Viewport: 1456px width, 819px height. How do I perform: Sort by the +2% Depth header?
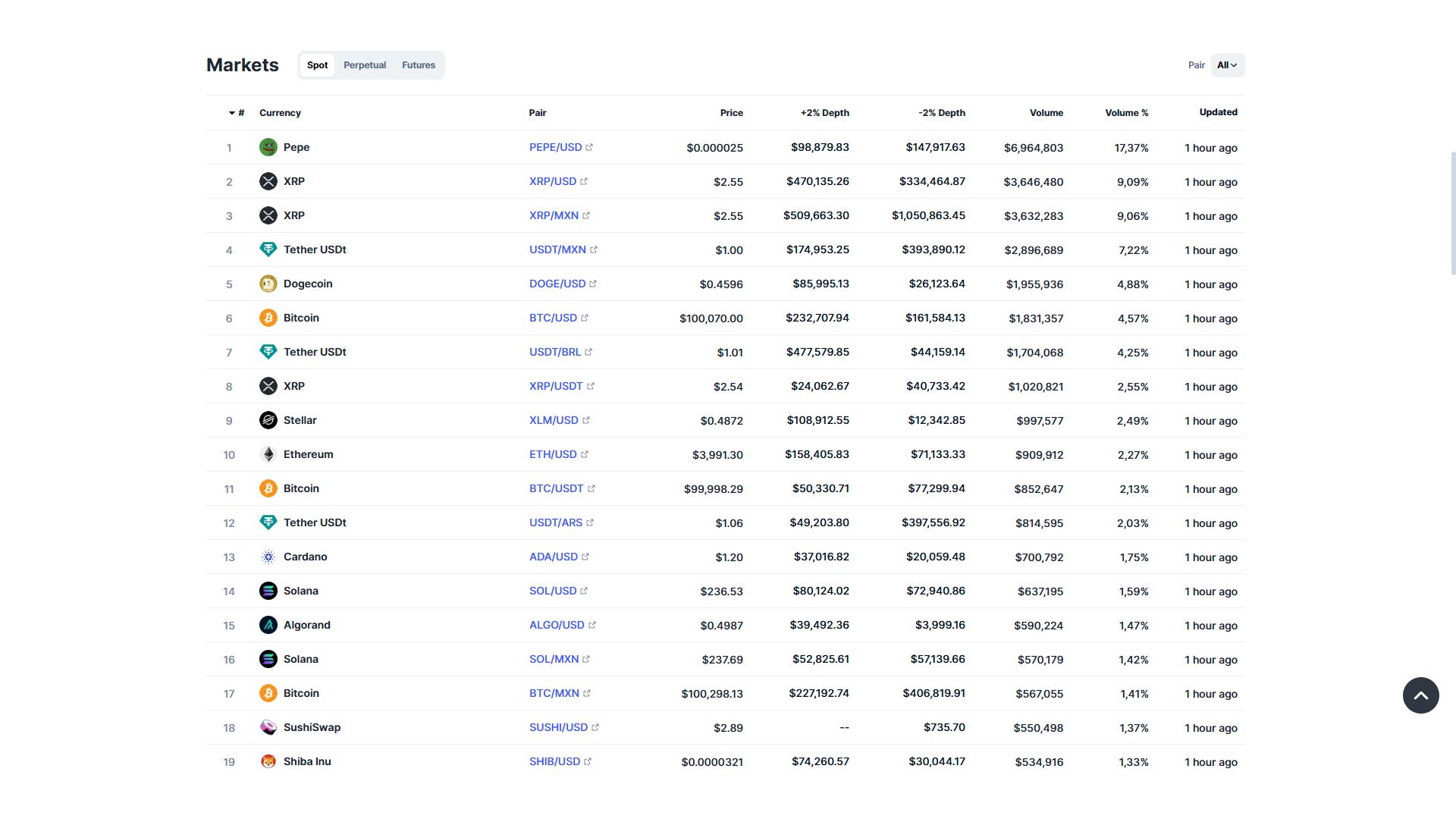[x=824, y=113]
